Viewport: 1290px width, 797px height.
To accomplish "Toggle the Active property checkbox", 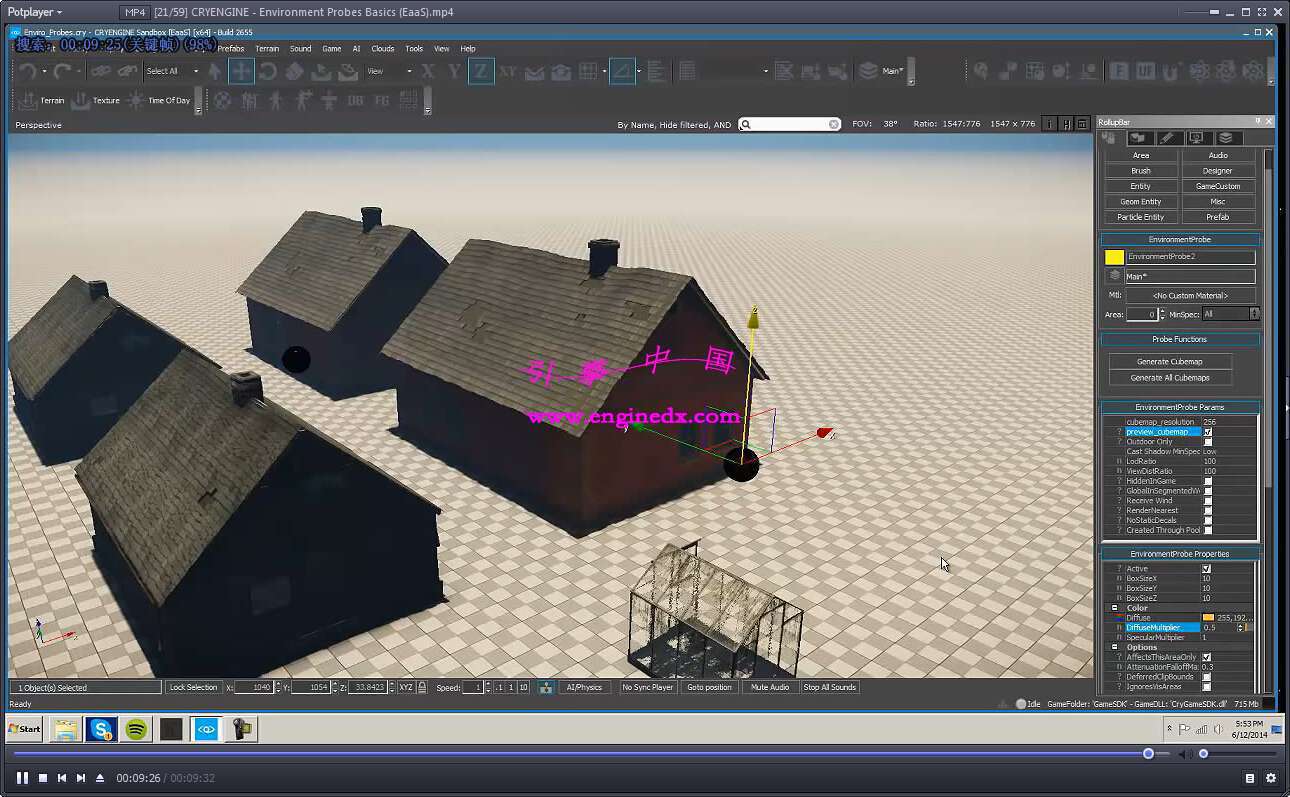I will [1207, 569].
